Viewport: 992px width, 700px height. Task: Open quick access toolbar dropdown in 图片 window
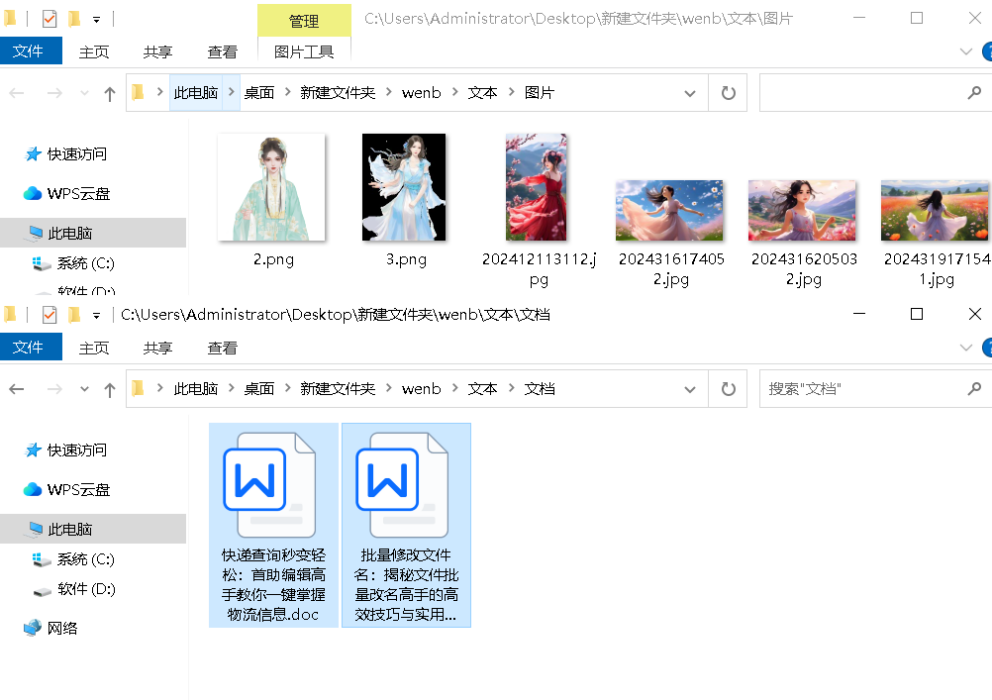pos(96,20)
